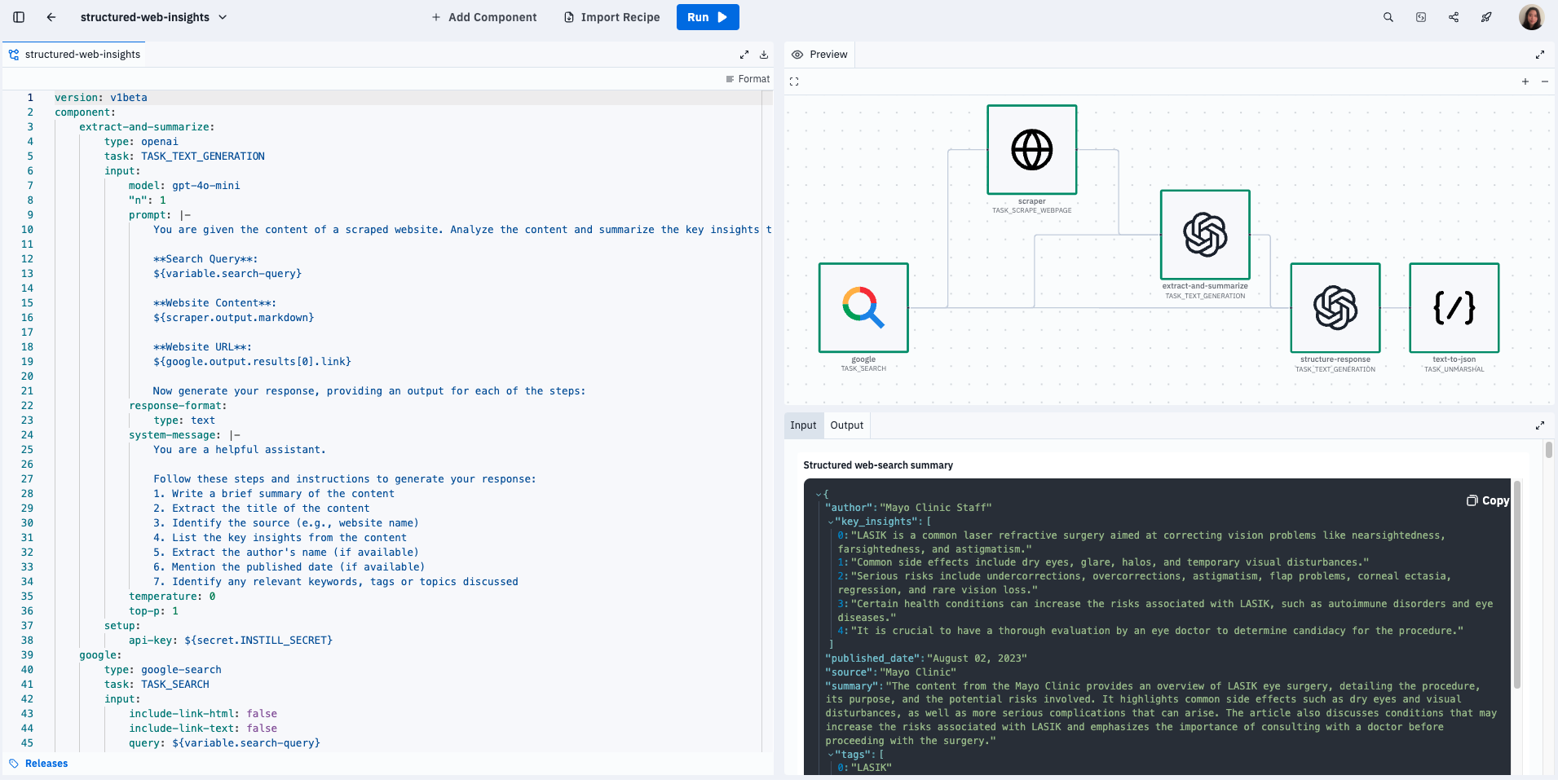
Task: Zoom in on the preview canvas
Action: coord(1525,81)
